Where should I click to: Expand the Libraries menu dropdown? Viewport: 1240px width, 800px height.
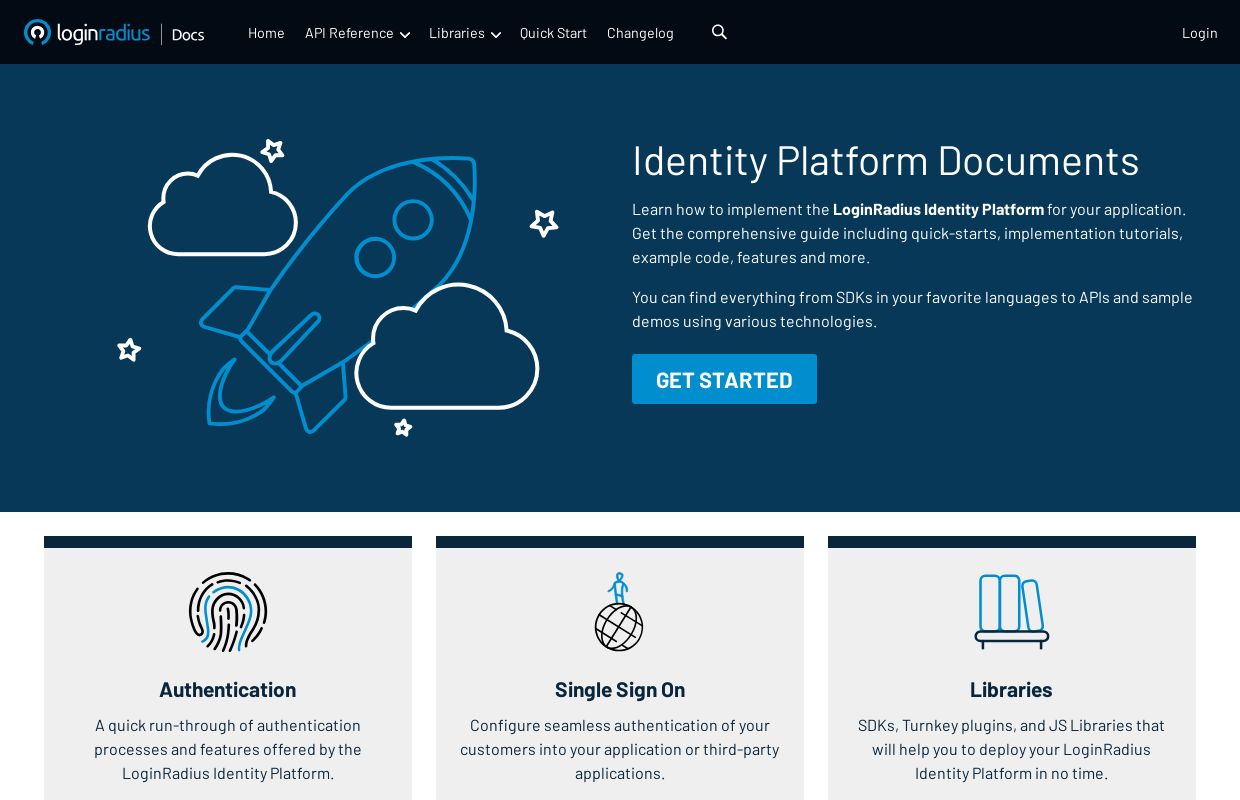(x=465, y=33)
